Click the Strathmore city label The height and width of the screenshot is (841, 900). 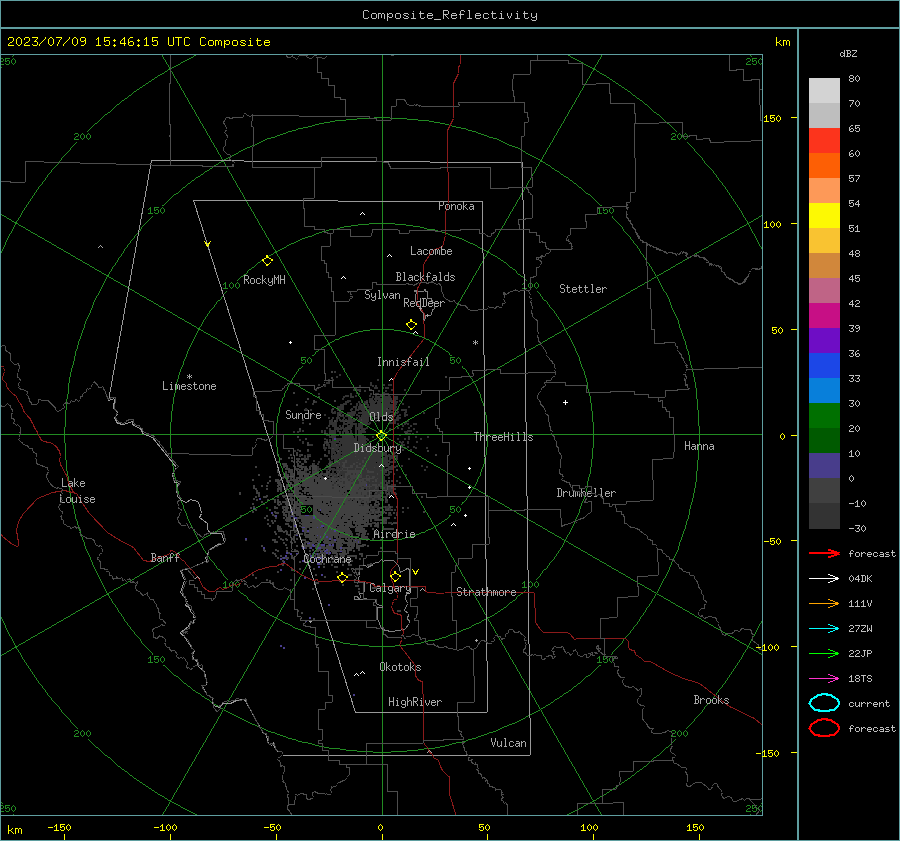486,592
